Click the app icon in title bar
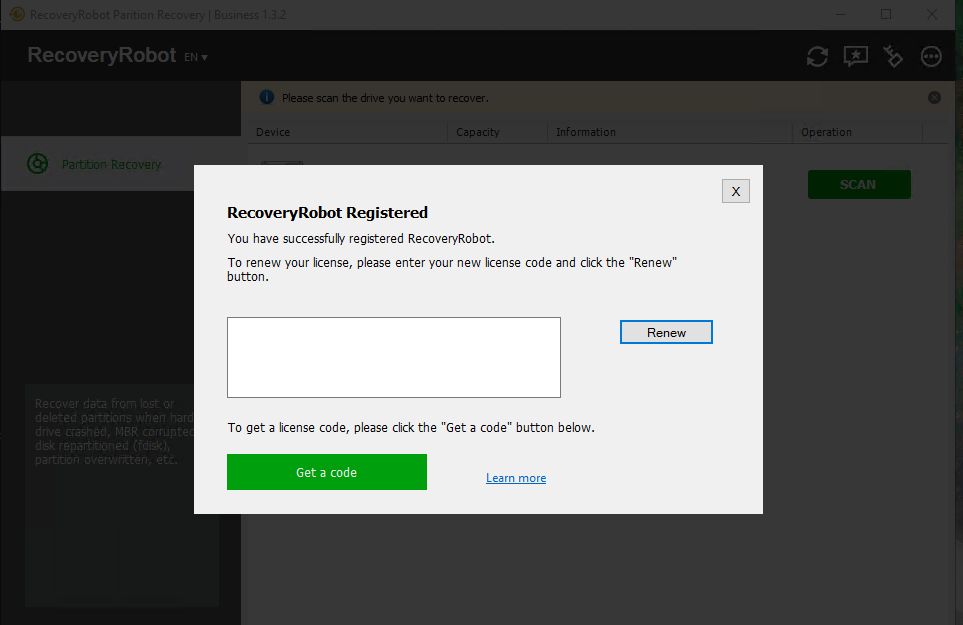963x625 pixels. 17,14
